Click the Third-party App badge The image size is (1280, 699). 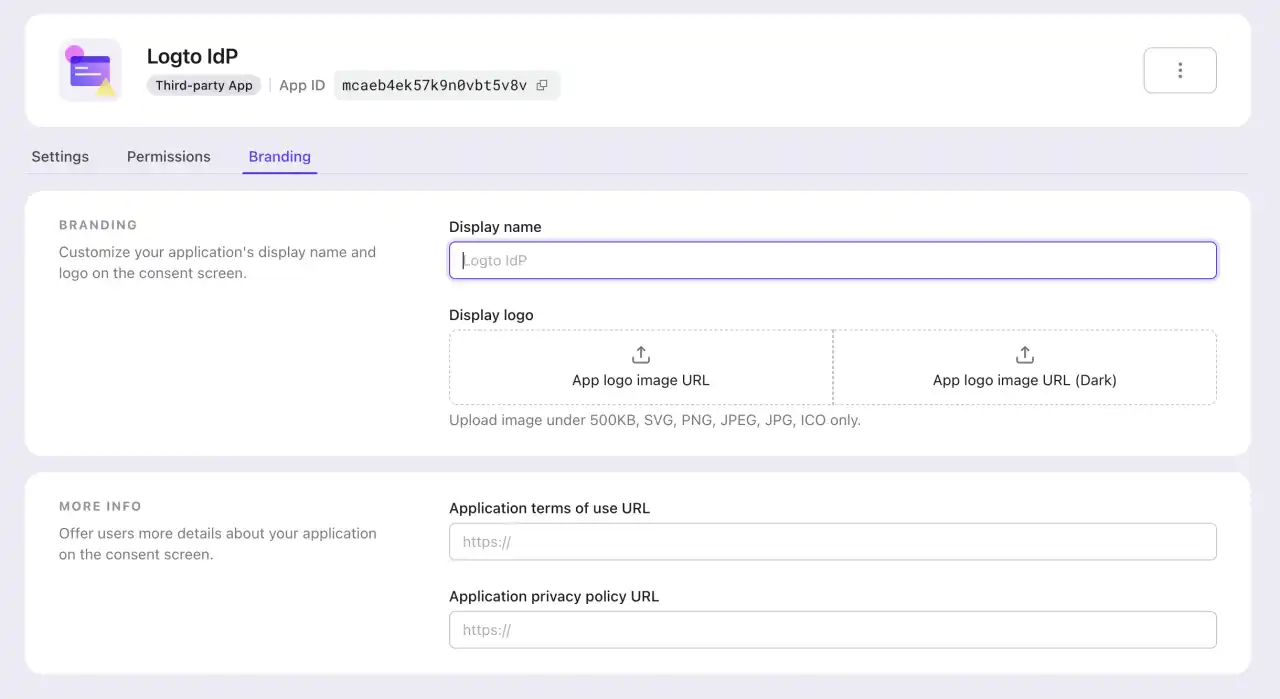[204, 85]
